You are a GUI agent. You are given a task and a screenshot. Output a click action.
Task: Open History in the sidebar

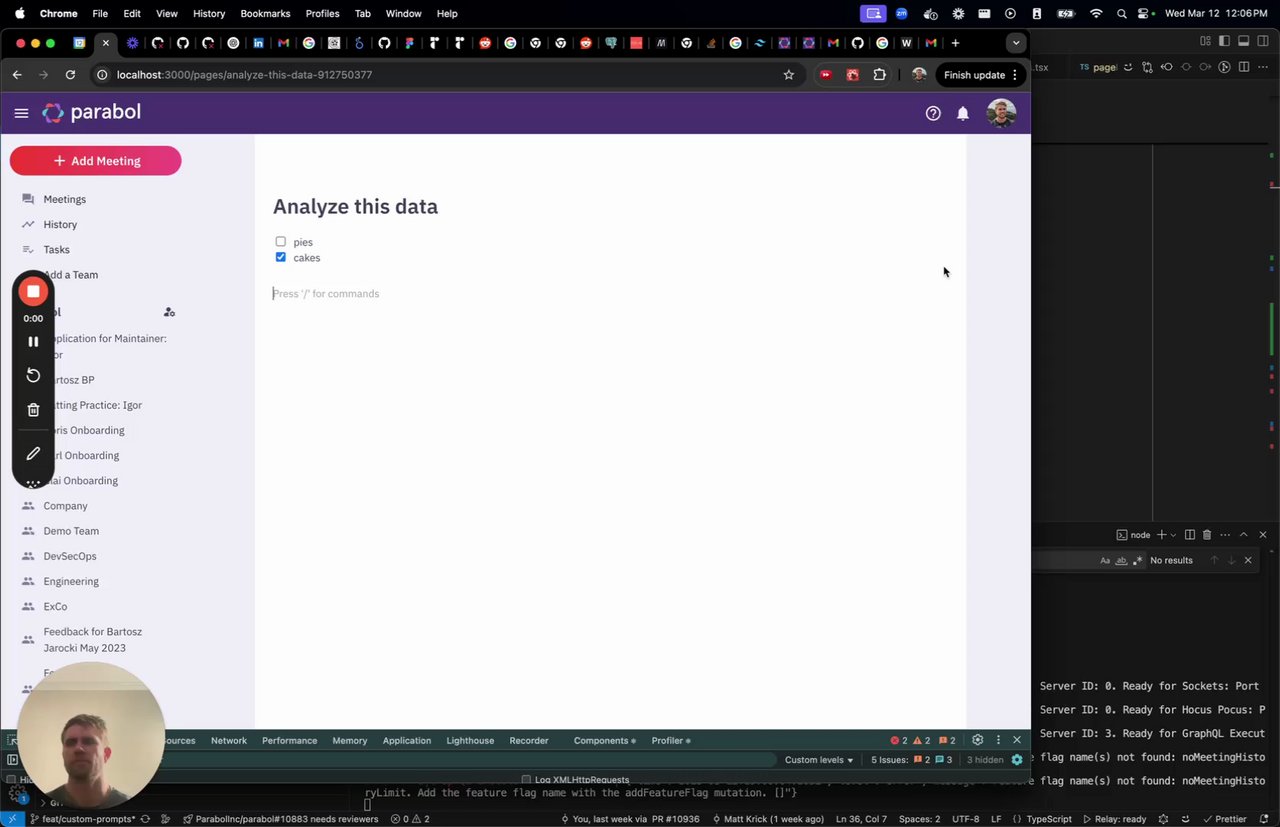[60, 224]
